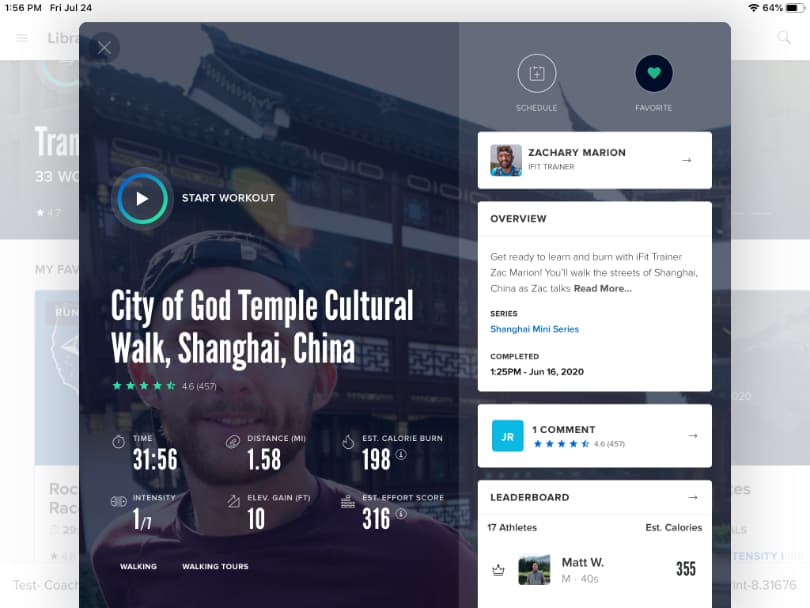Close the workout detail panel
810x608 pixels.
[x=104, y=47]
